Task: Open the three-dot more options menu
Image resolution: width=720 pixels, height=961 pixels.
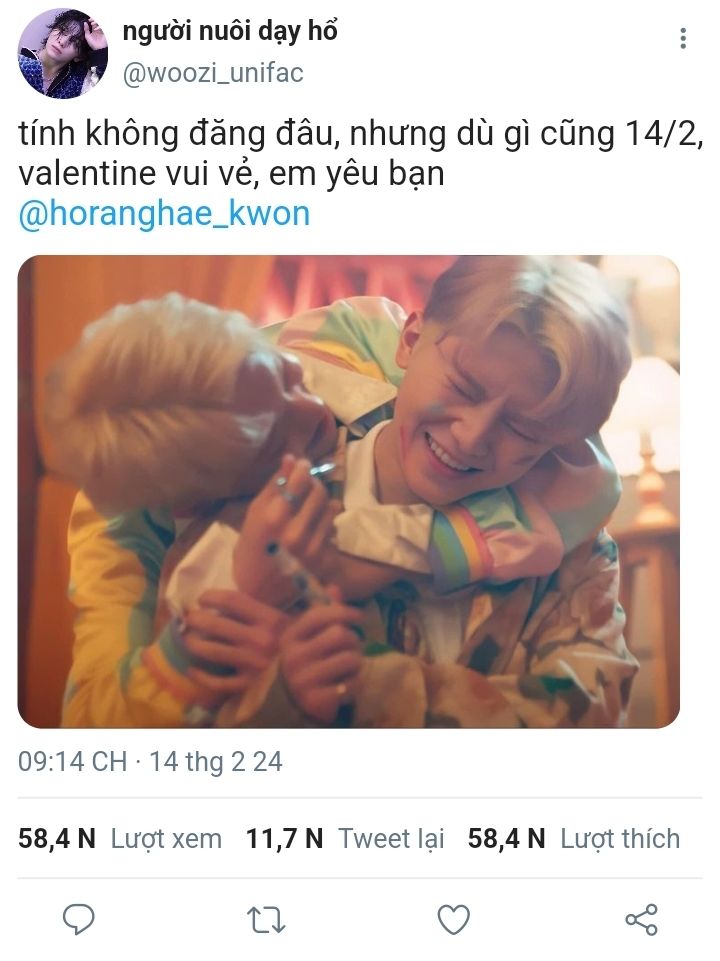Action: point(683,38)
